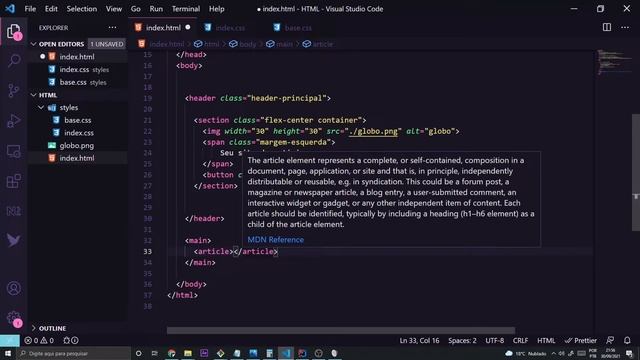Open base.css under styles folder

click(x=78, y=120)
